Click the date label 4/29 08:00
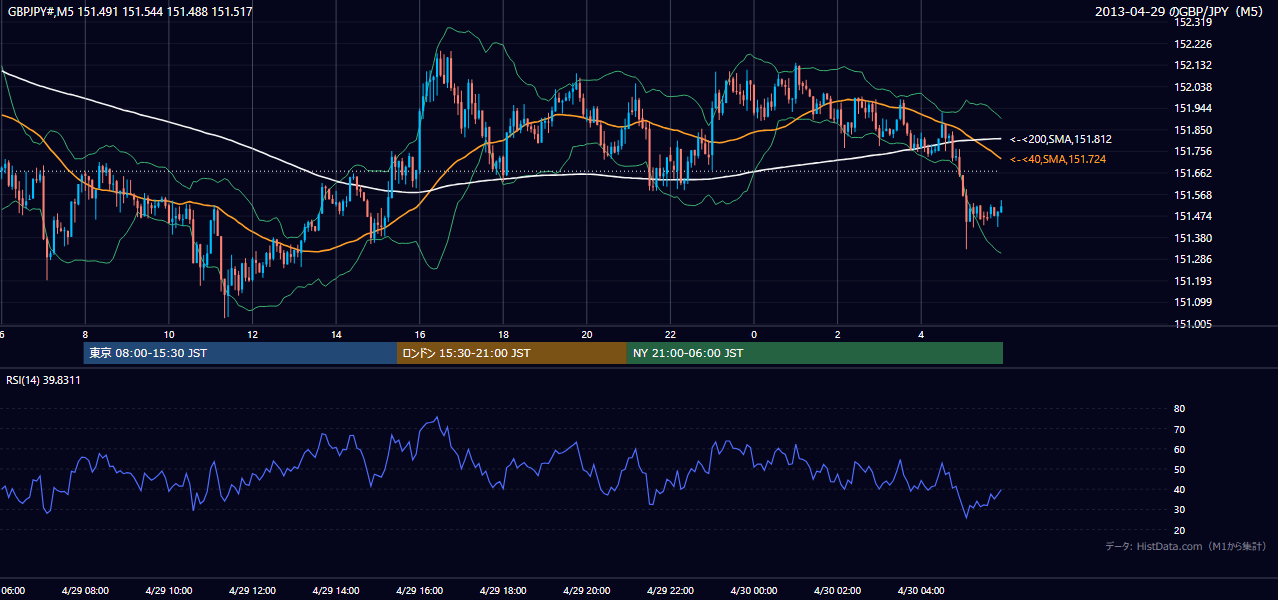1278x600 pixels. coord(85,590)
